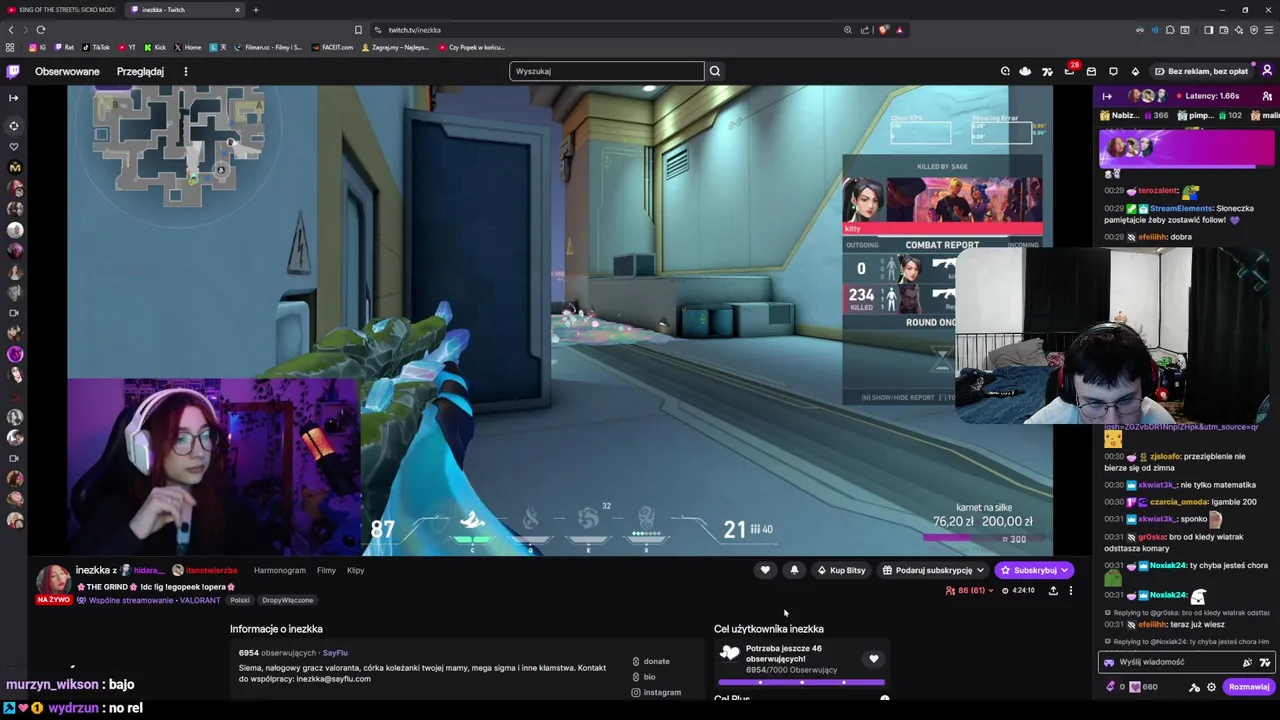Viewport: 1280px width, 720px height.
Task: Open the Twitch more options dots menu
Action: point(185,71)
